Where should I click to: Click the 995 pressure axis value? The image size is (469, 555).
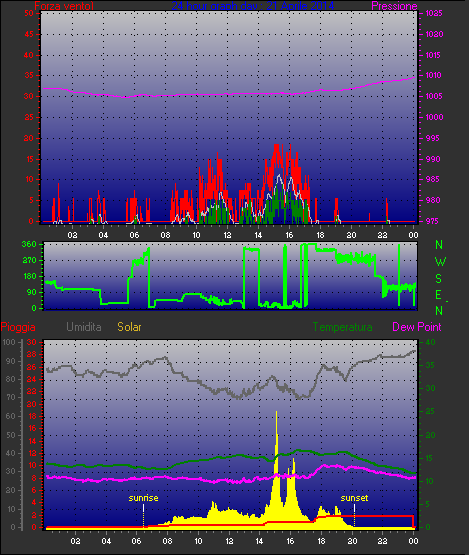click(x=433, y=138)
